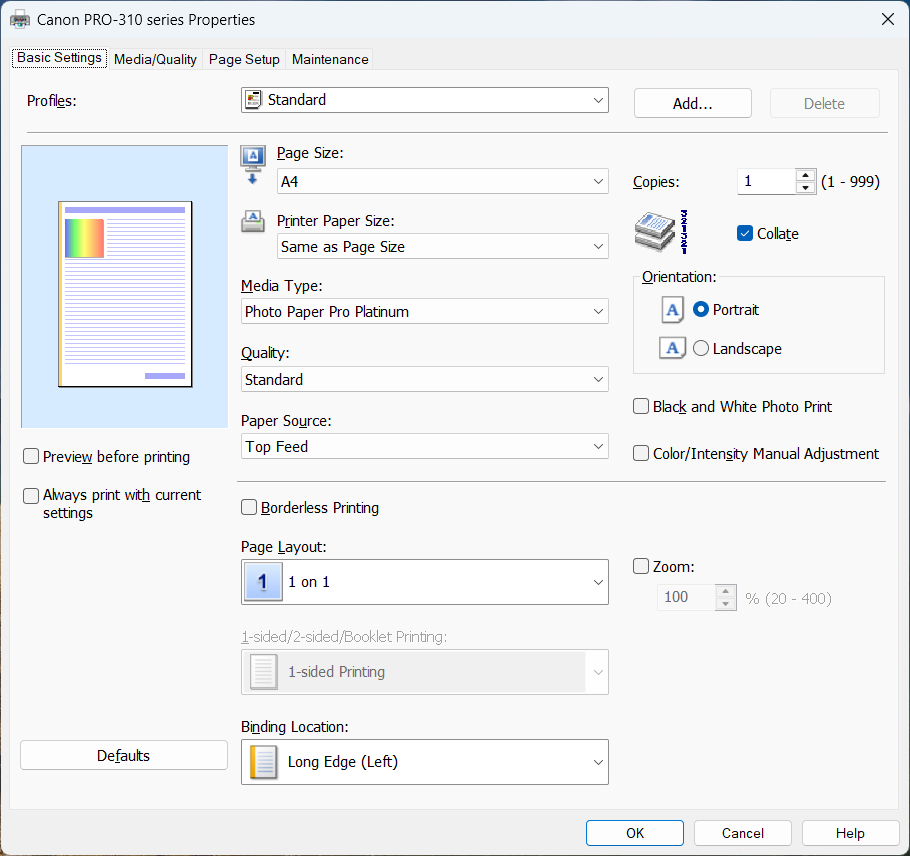The width and height of the screenshot is (910, 856).
Task: Click the 1-sided/2-sided/Booklet Printing dropdown
Action: point(425,672)
